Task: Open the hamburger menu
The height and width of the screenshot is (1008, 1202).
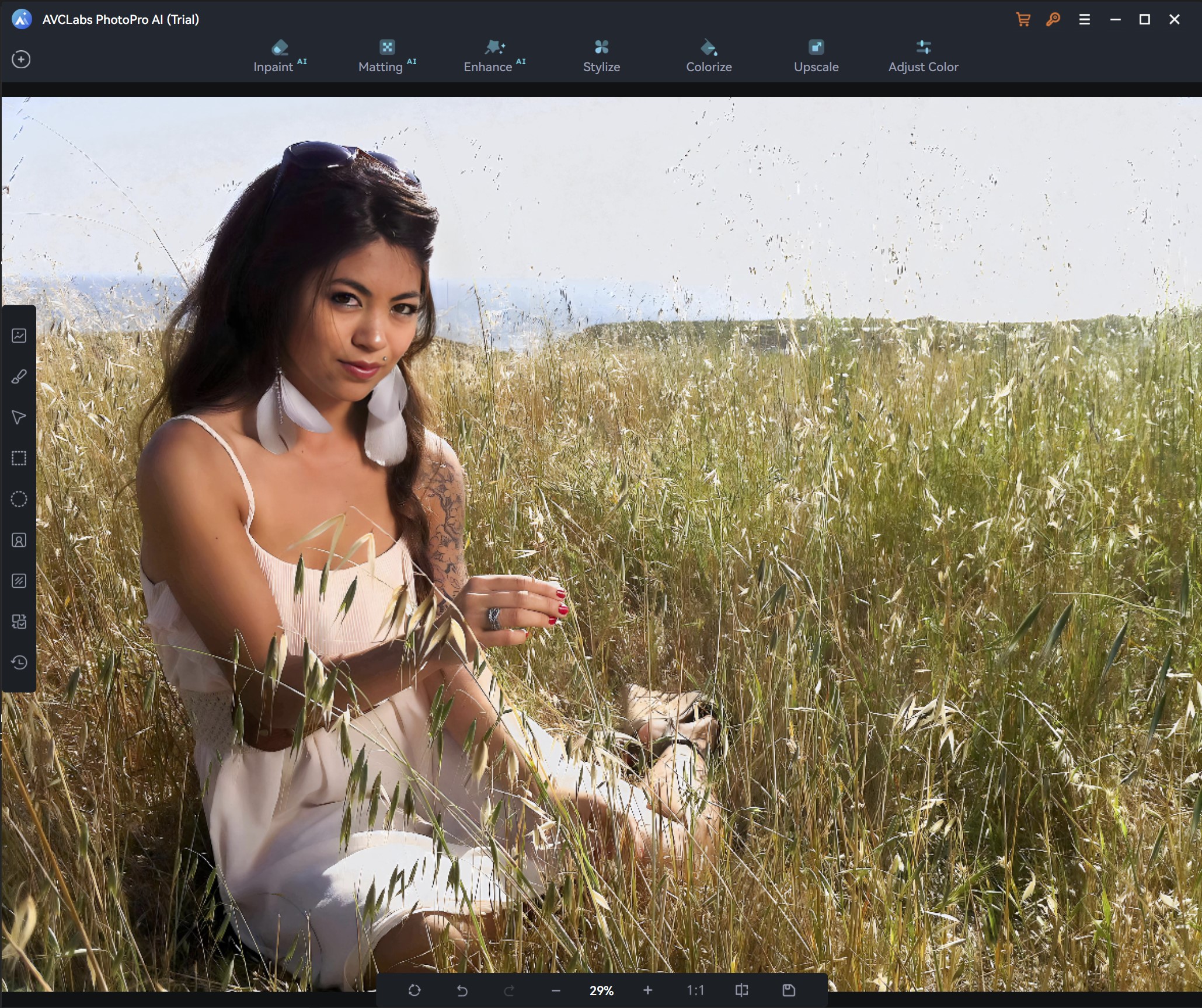Action: [1085, 19]
